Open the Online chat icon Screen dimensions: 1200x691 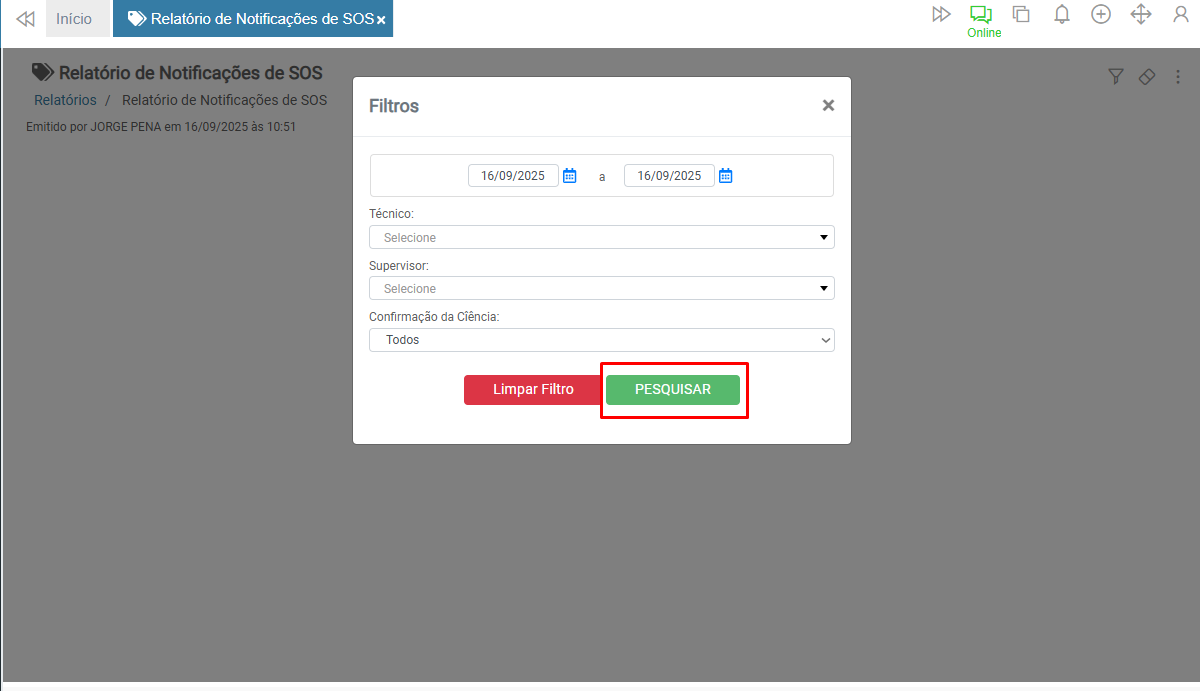(980, 15)
